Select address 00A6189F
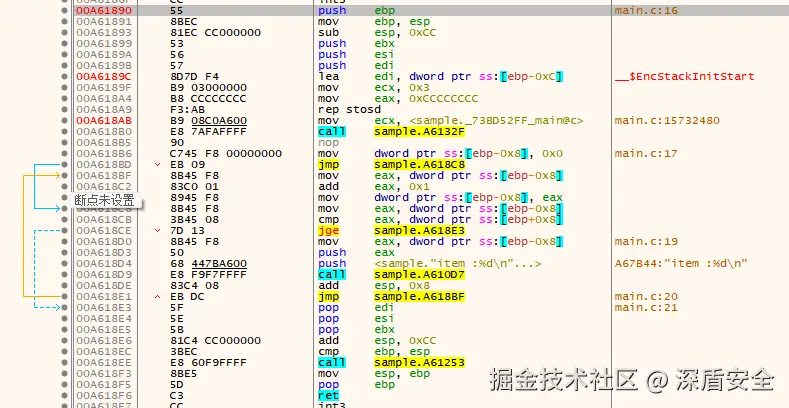The image size is (789, 408). (x=104, y=88)
